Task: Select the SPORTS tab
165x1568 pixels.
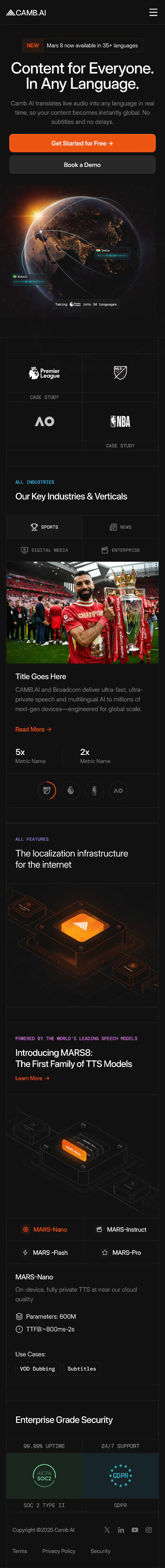Action: click(45, 527)
